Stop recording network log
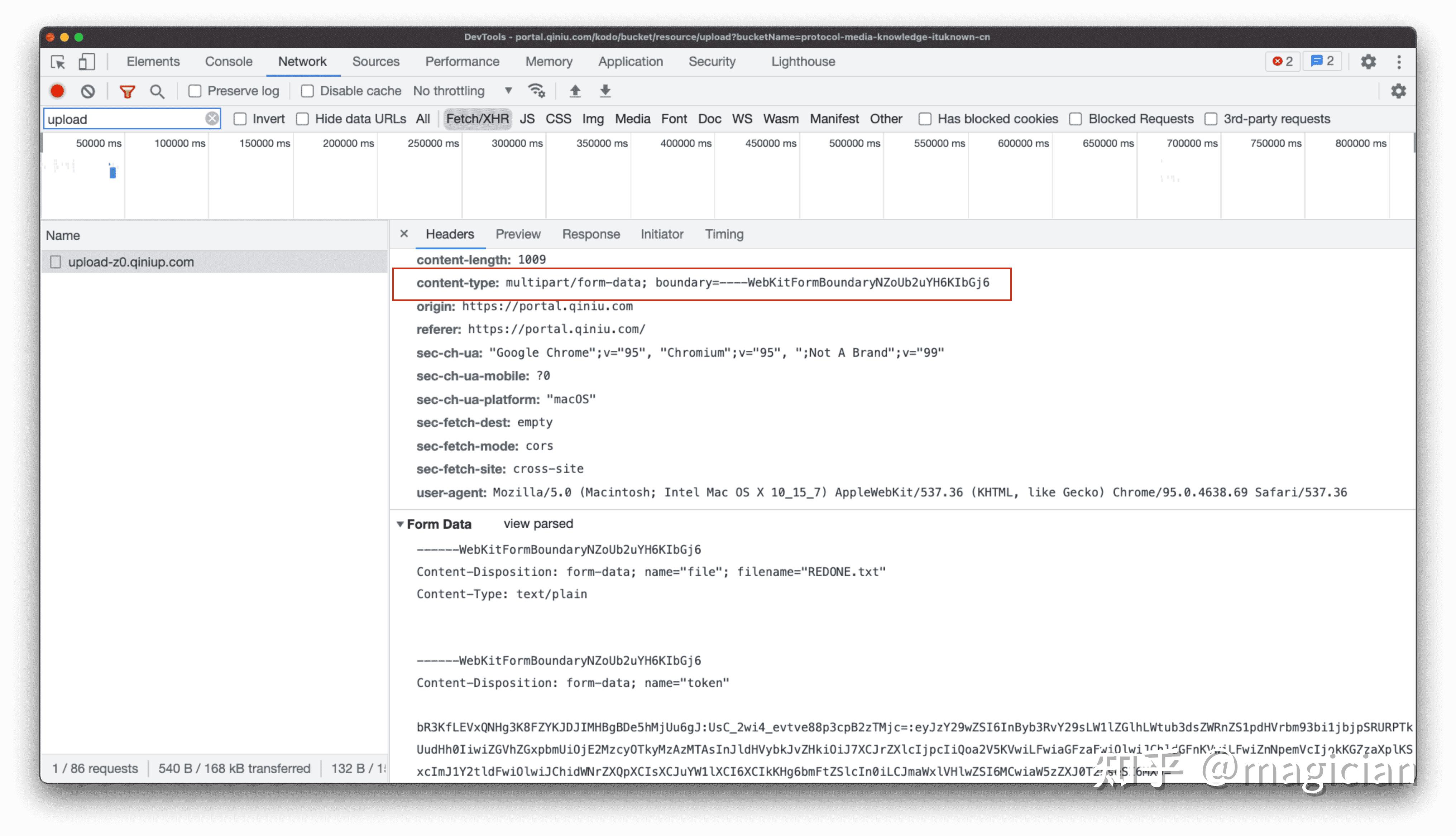 click(x=57, y=91)
